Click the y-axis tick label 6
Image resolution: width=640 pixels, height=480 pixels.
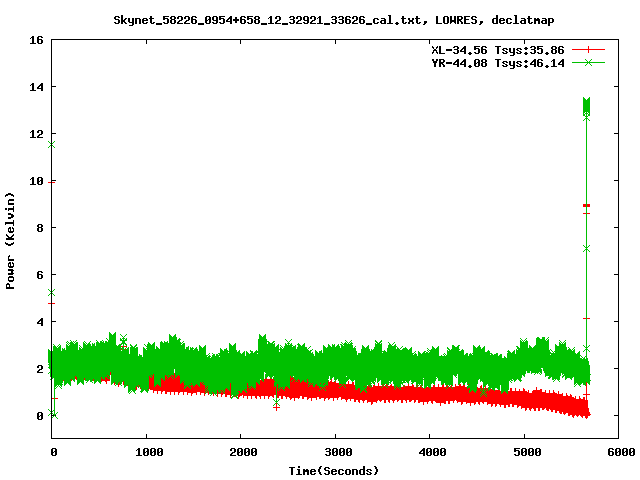click(40, 275)
